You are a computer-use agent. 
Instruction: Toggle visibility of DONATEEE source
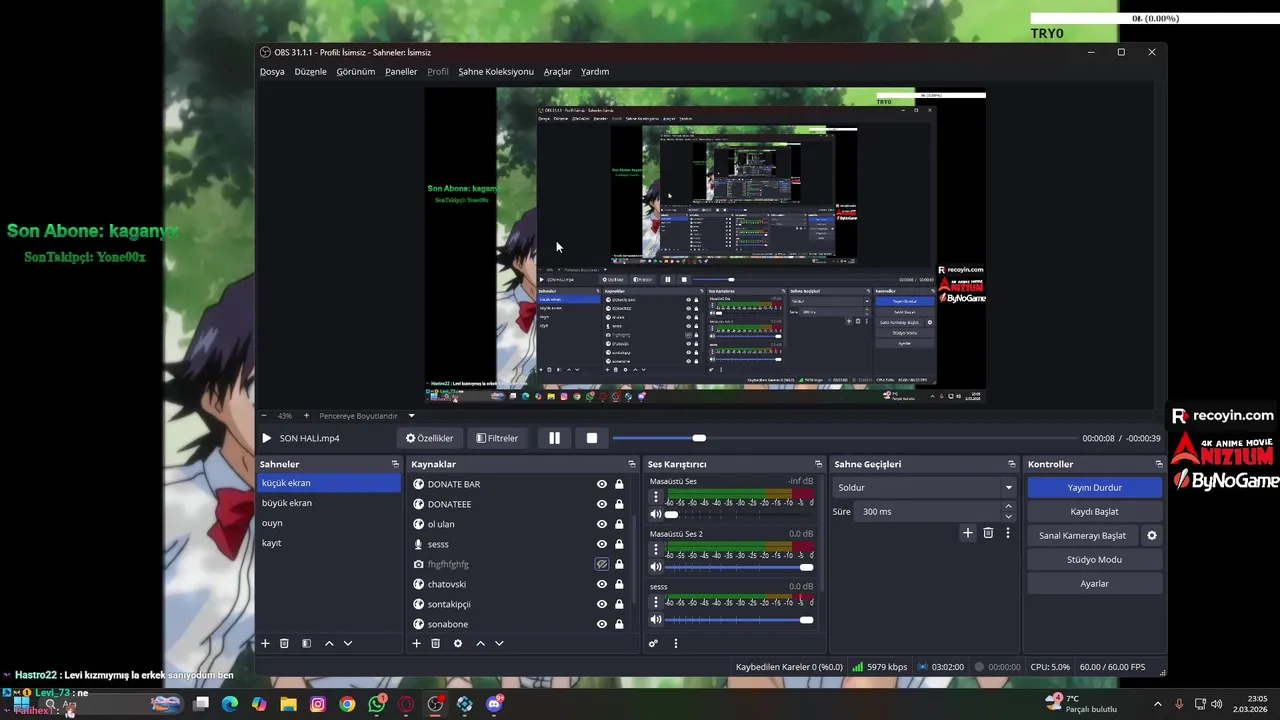(x=602, y=504)
